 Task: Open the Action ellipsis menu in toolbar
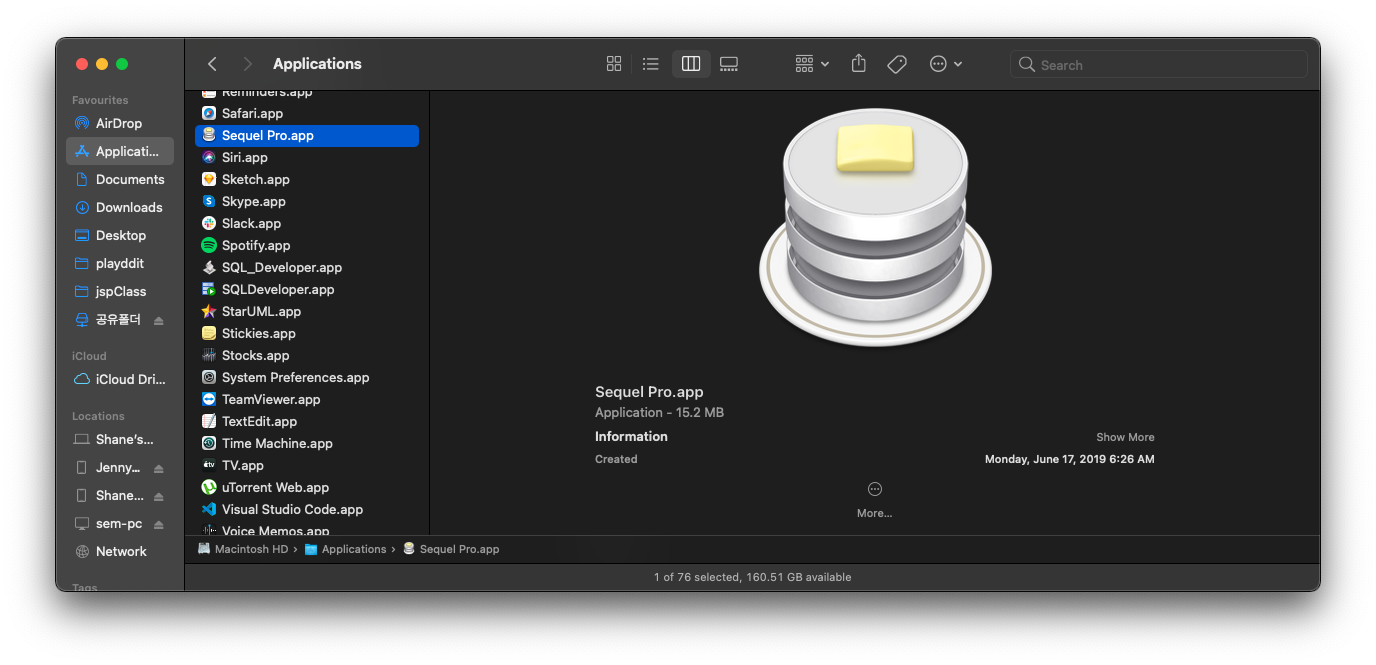coord(945,64)
